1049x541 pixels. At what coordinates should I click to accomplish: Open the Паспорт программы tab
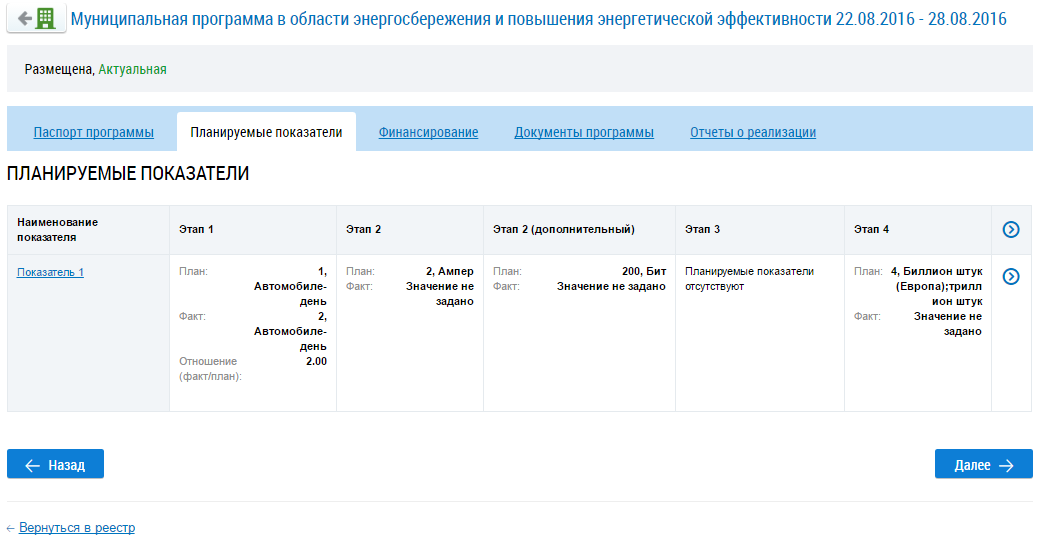[94, 132]
